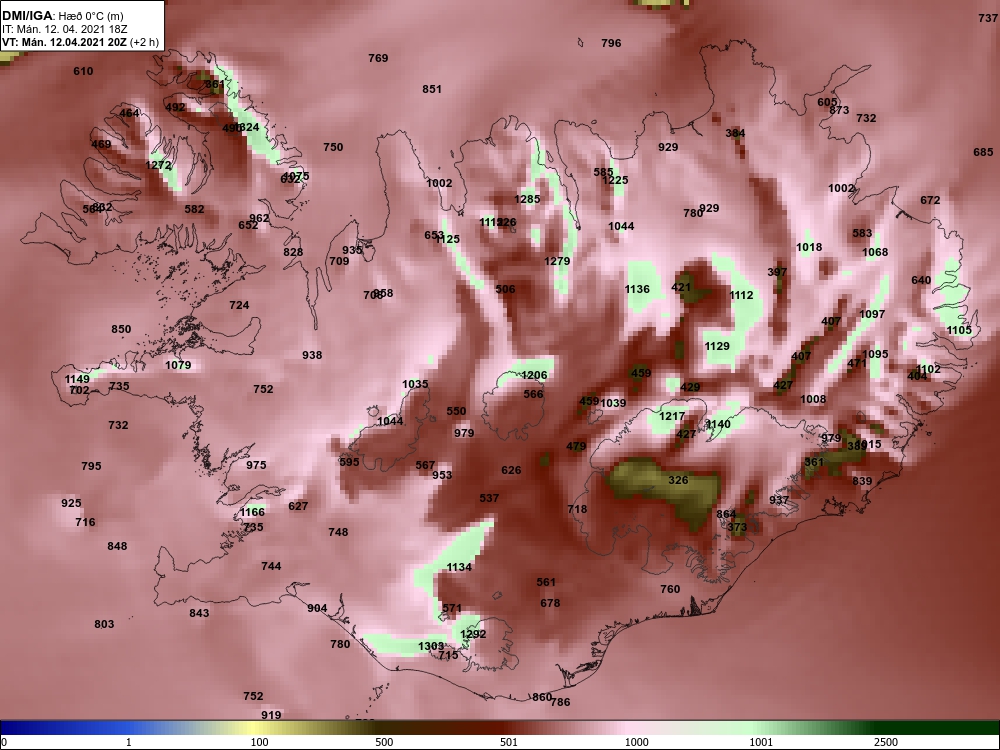Select the value 610 in the northwest sea
Image resolution: width=1000 pixels, height=750 pixels.
pos(83,71)
